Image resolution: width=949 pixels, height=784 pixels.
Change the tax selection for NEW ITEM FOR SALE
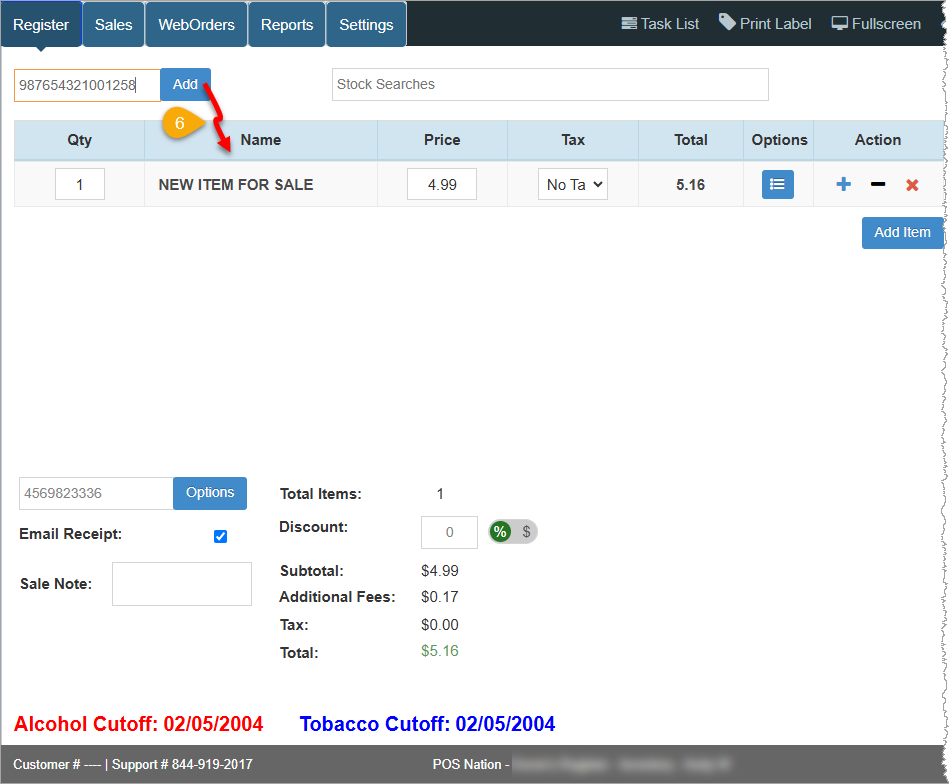[x=572, y=184]
